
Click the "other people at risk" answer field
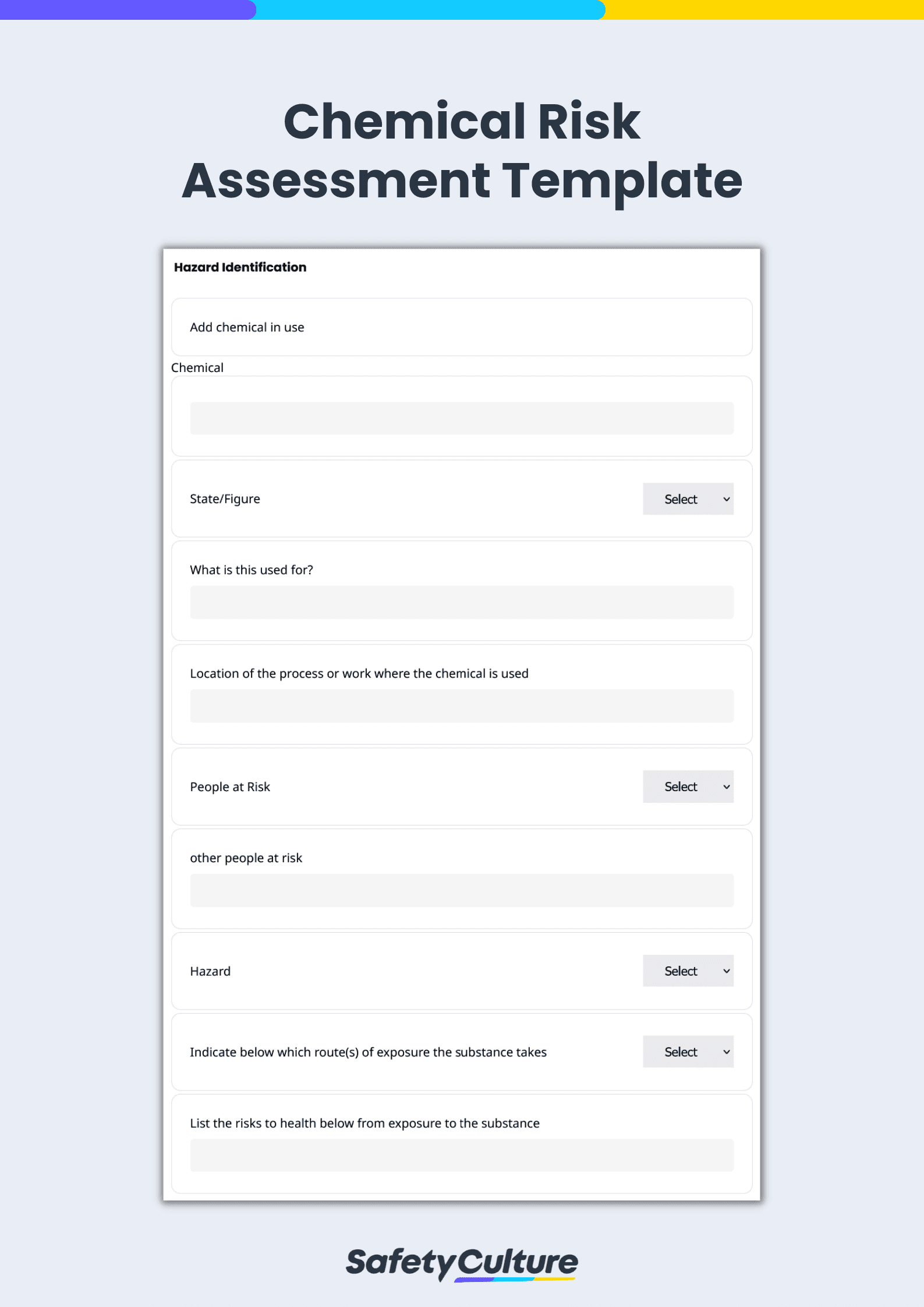(461, 890)
